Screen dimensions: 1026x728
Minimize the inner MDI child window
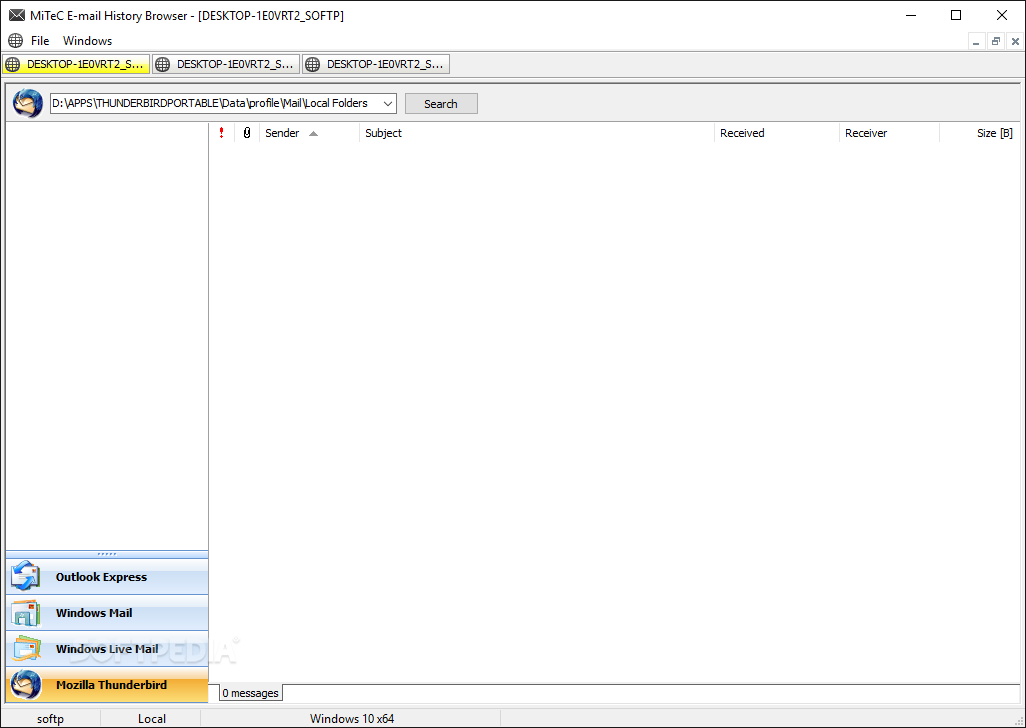click(x=976, y=41)
